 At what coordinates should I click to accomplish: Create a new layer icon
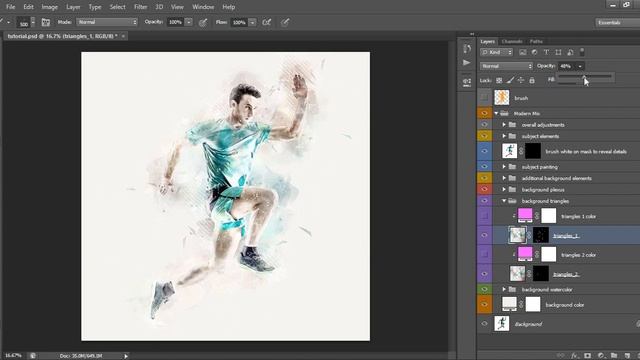pos(627,356)
